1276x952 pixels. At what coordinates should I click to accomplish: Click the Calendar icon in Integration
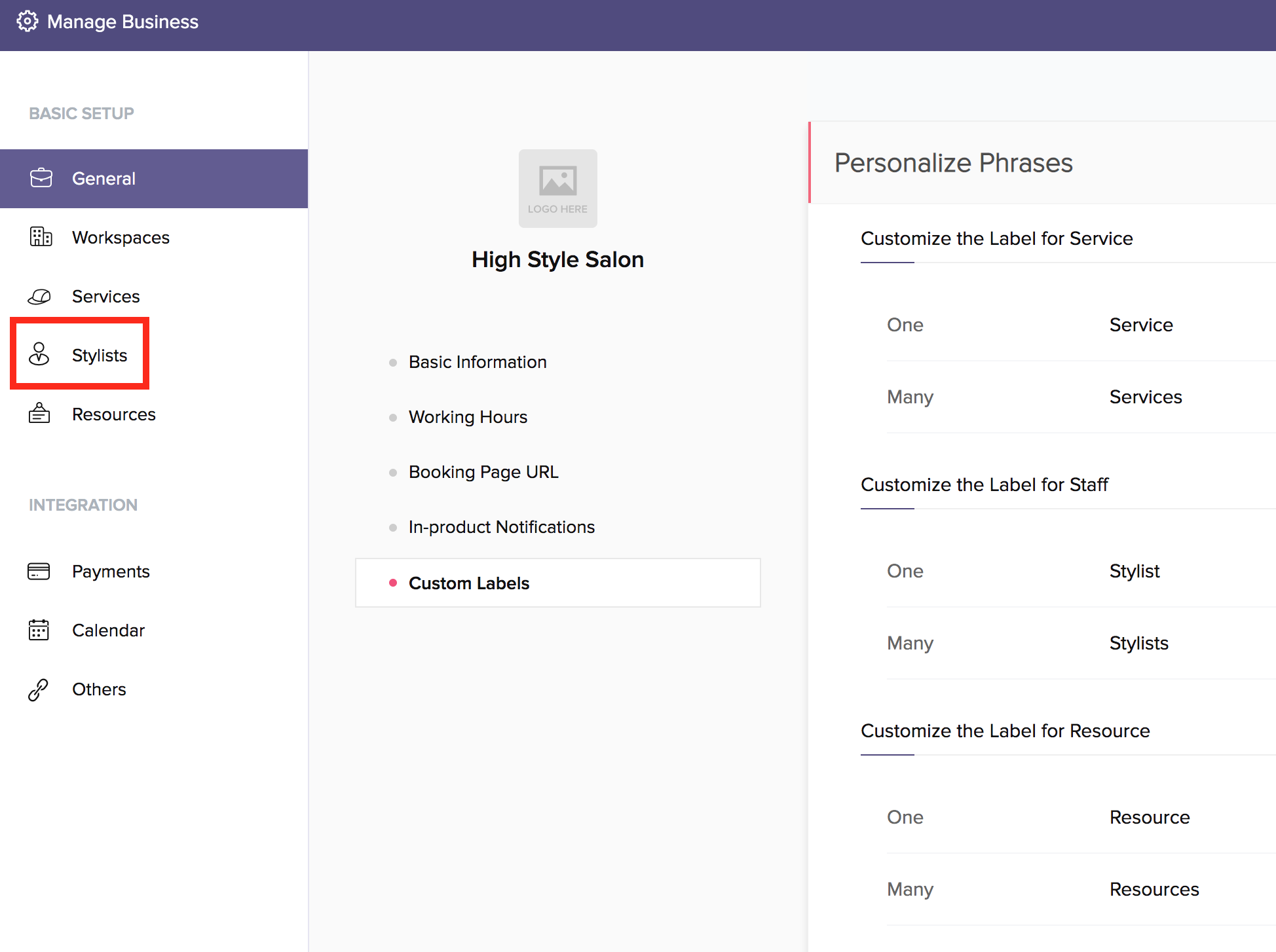(39, 630)
